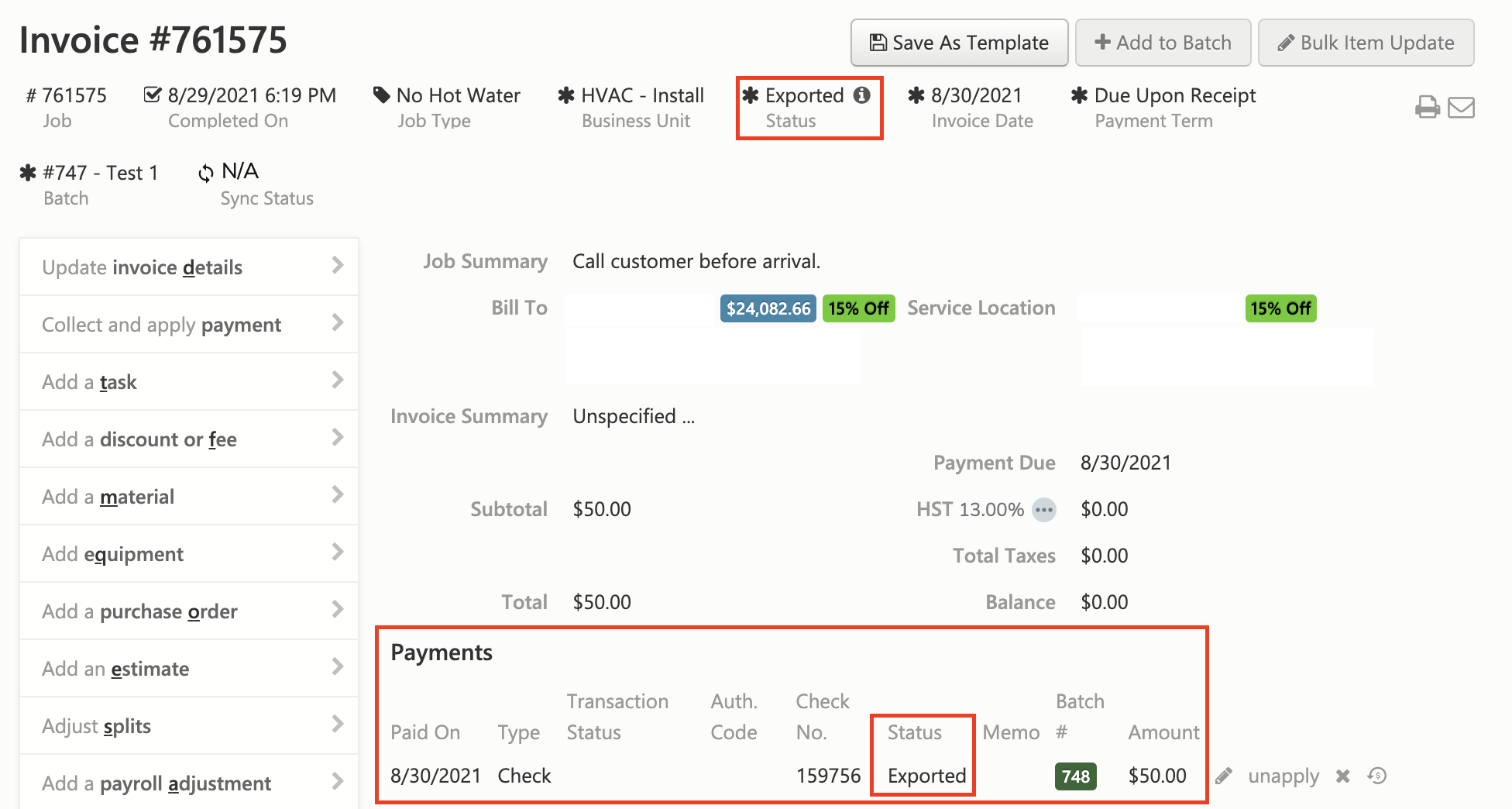Click the Completed On check icon
This screenshot has width=1512, height=809.
(x=153, y=95)
